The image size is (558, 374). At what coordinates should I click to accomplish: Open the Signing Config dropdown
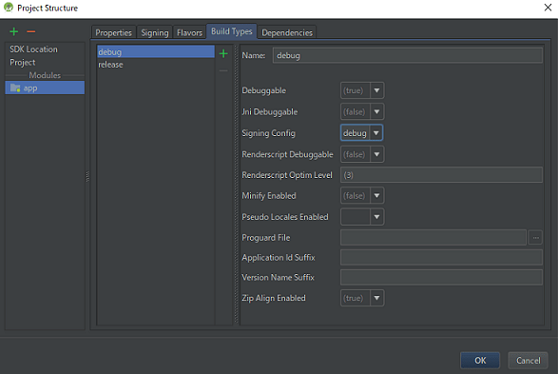362,133
